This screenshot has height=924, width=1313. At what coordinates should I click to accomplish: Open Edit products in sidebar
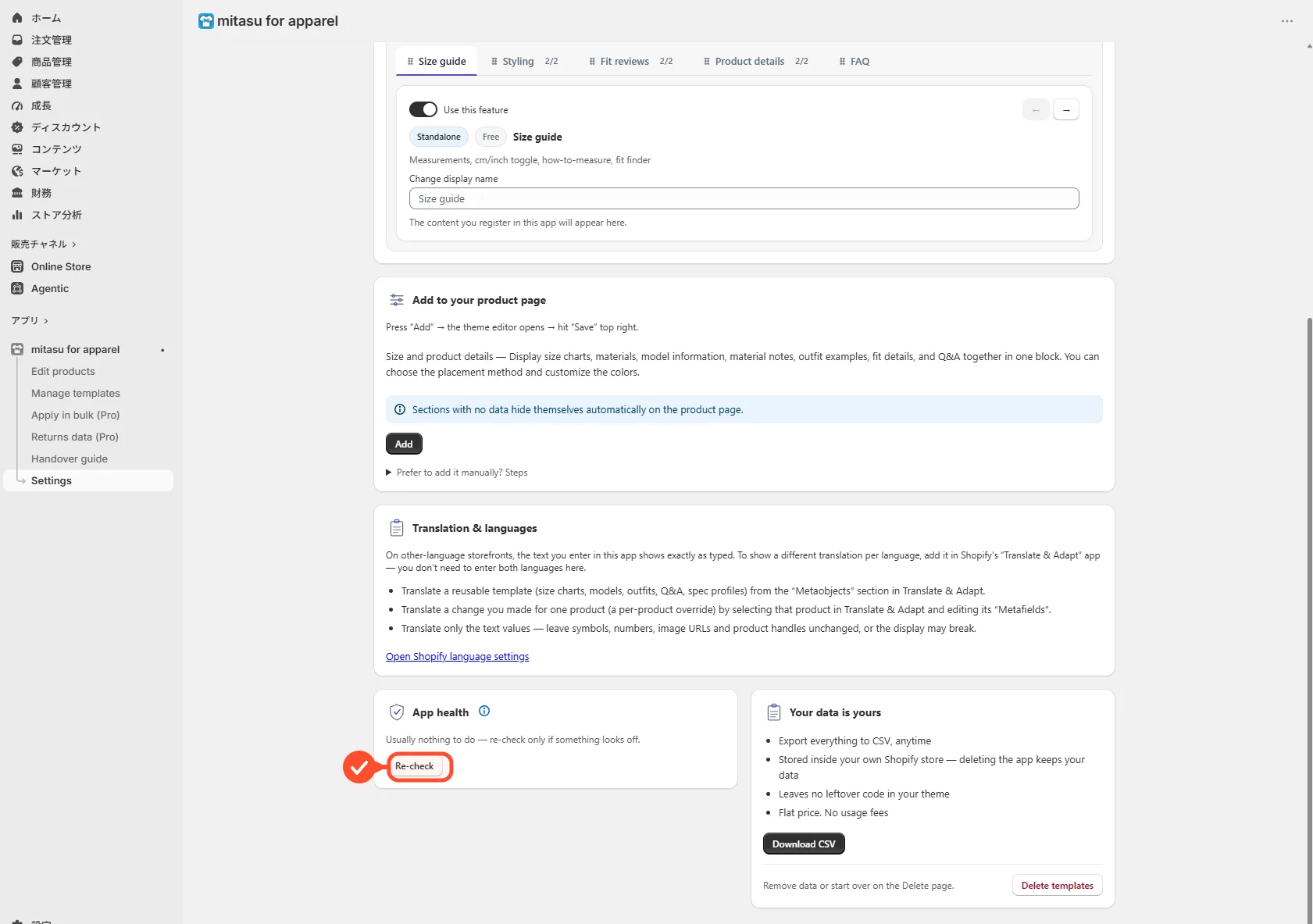tap(63, 371)
